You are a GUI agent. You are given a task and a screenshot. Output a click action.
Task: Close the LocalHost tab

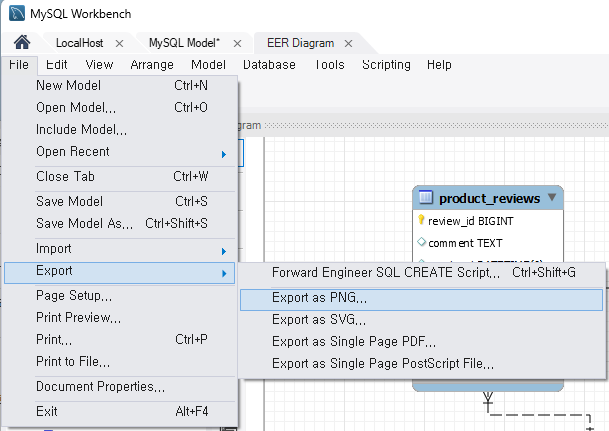point(120,43)
